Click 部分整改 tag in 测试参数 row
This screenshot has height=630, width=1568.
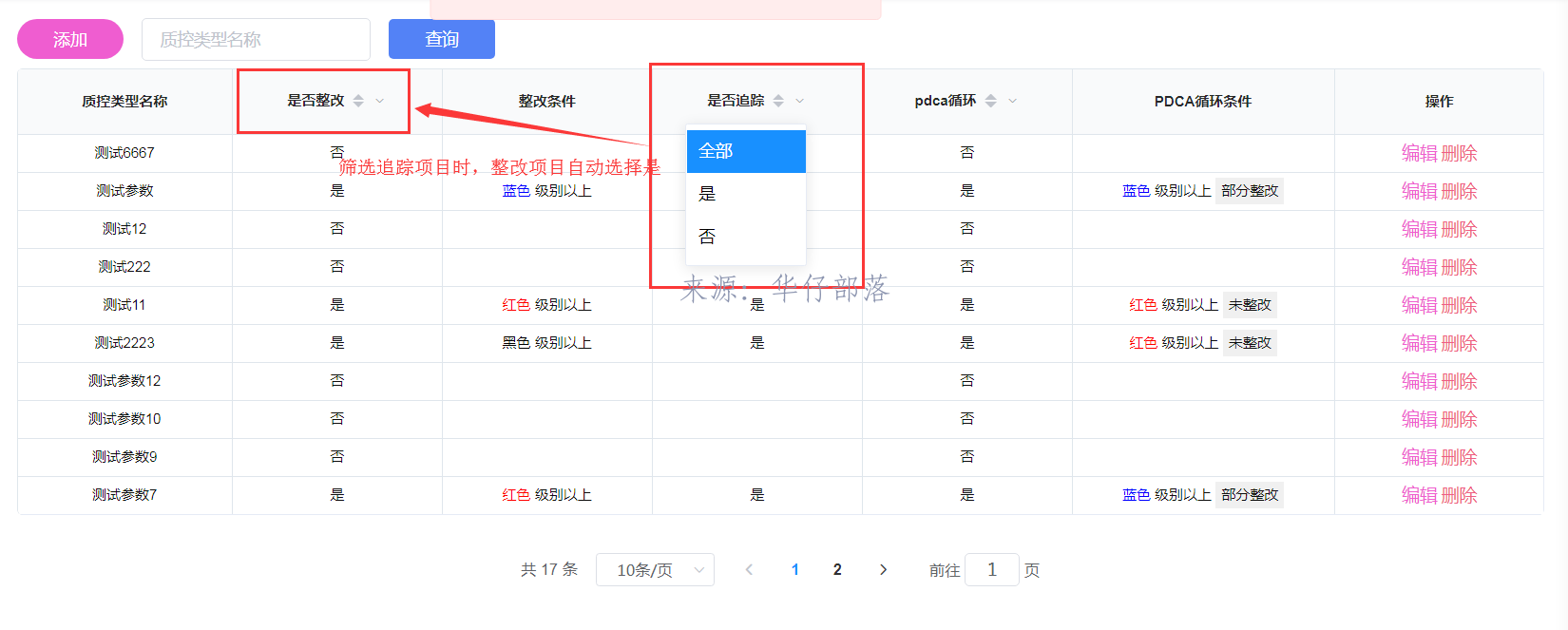point(1250,191)
